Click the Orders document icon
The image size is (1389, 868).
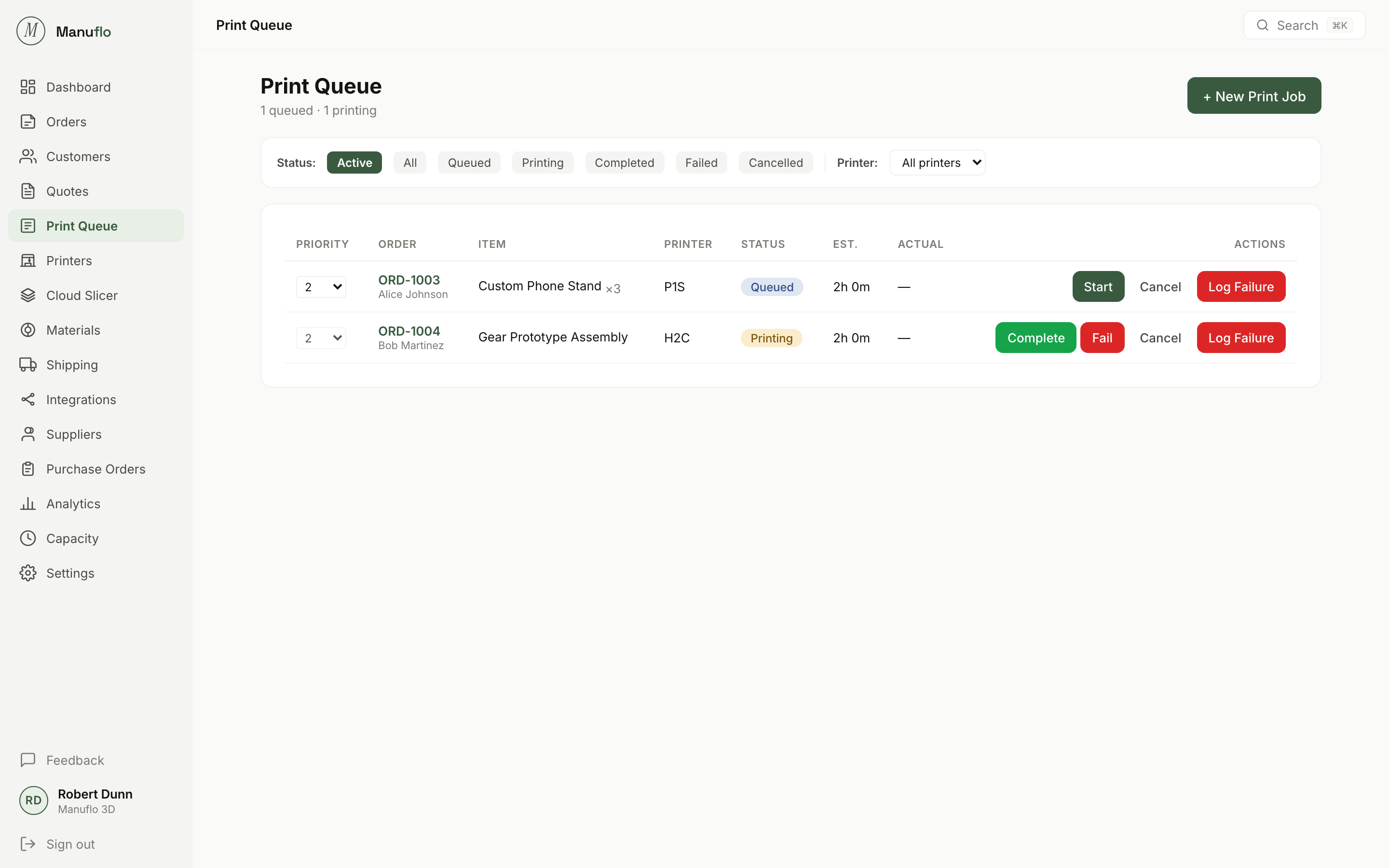[x=27, y=122]
